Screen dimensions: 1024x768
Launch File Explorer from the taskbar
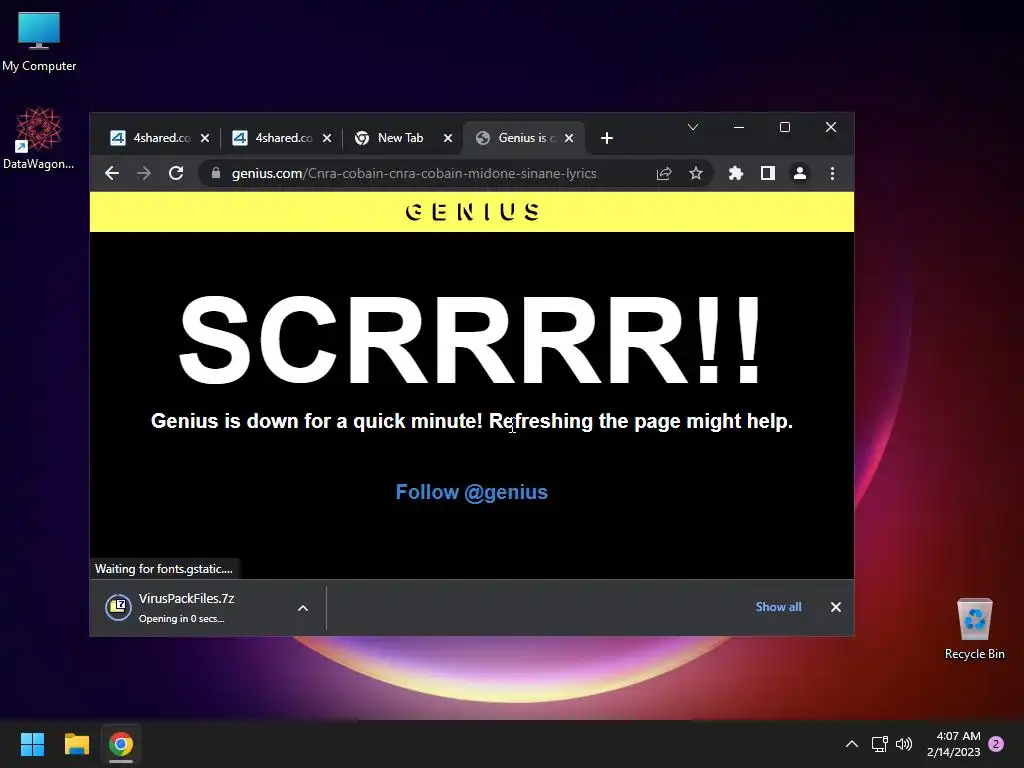tap(76, 744)
